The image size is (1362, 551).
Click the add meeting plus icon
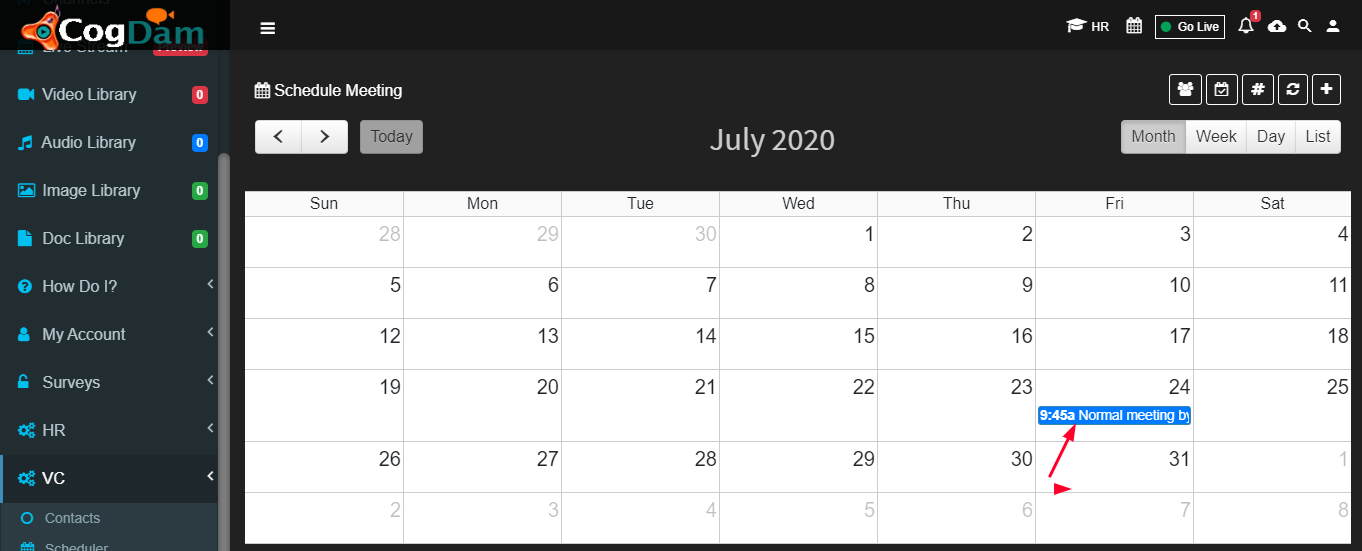pyautogui.click(x=1326, y=89)
